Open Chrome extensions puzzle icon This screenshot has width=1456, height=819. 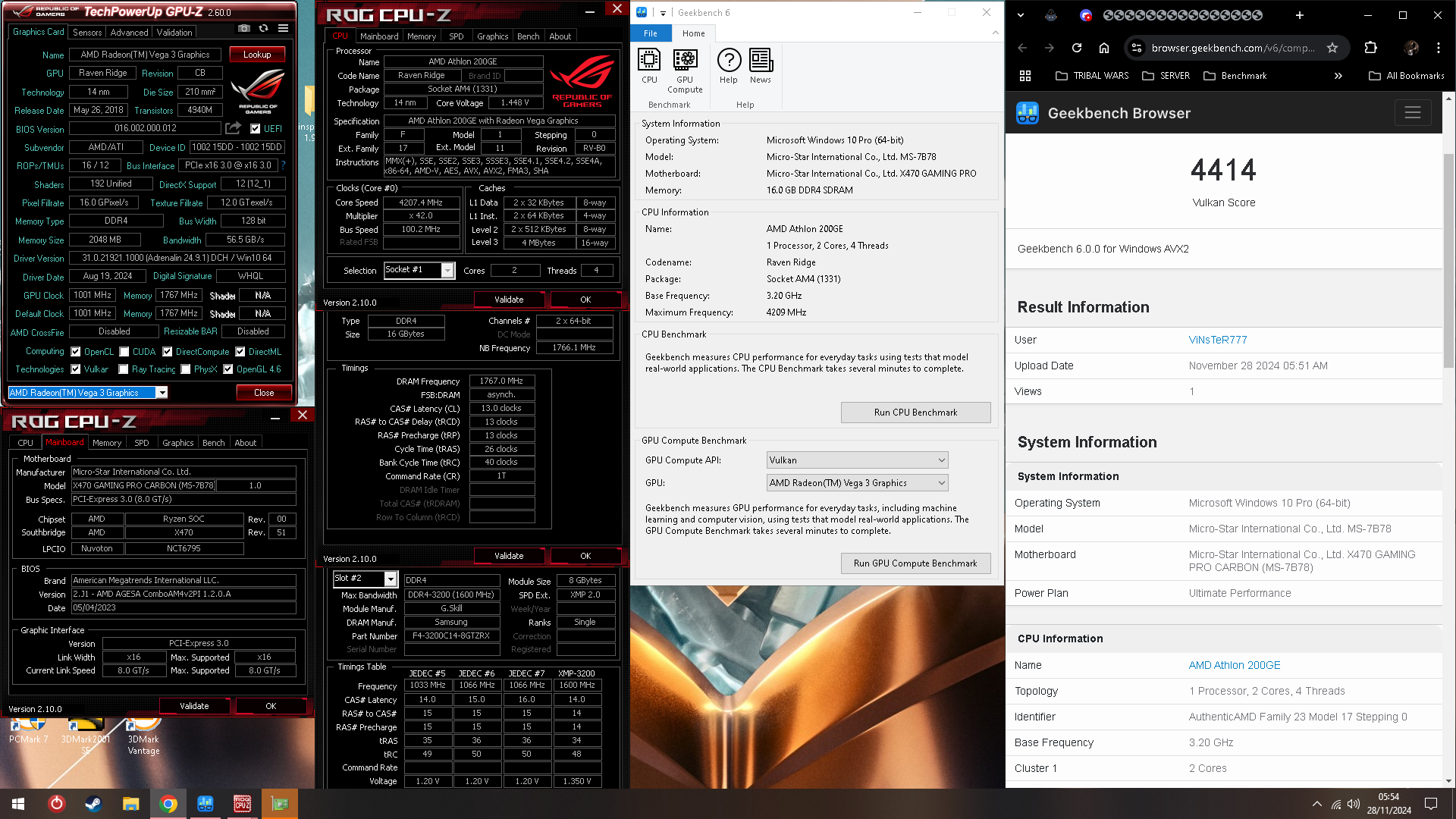click(1370, 48)
